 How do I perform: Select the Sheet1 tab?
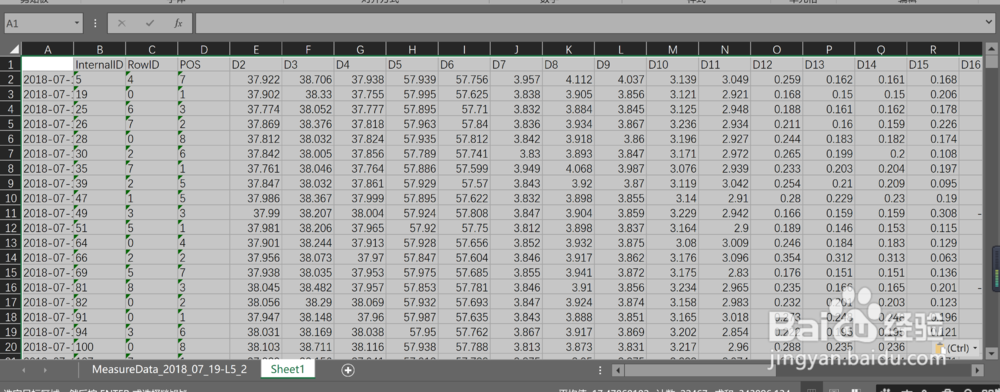click(x=288, y=370)
